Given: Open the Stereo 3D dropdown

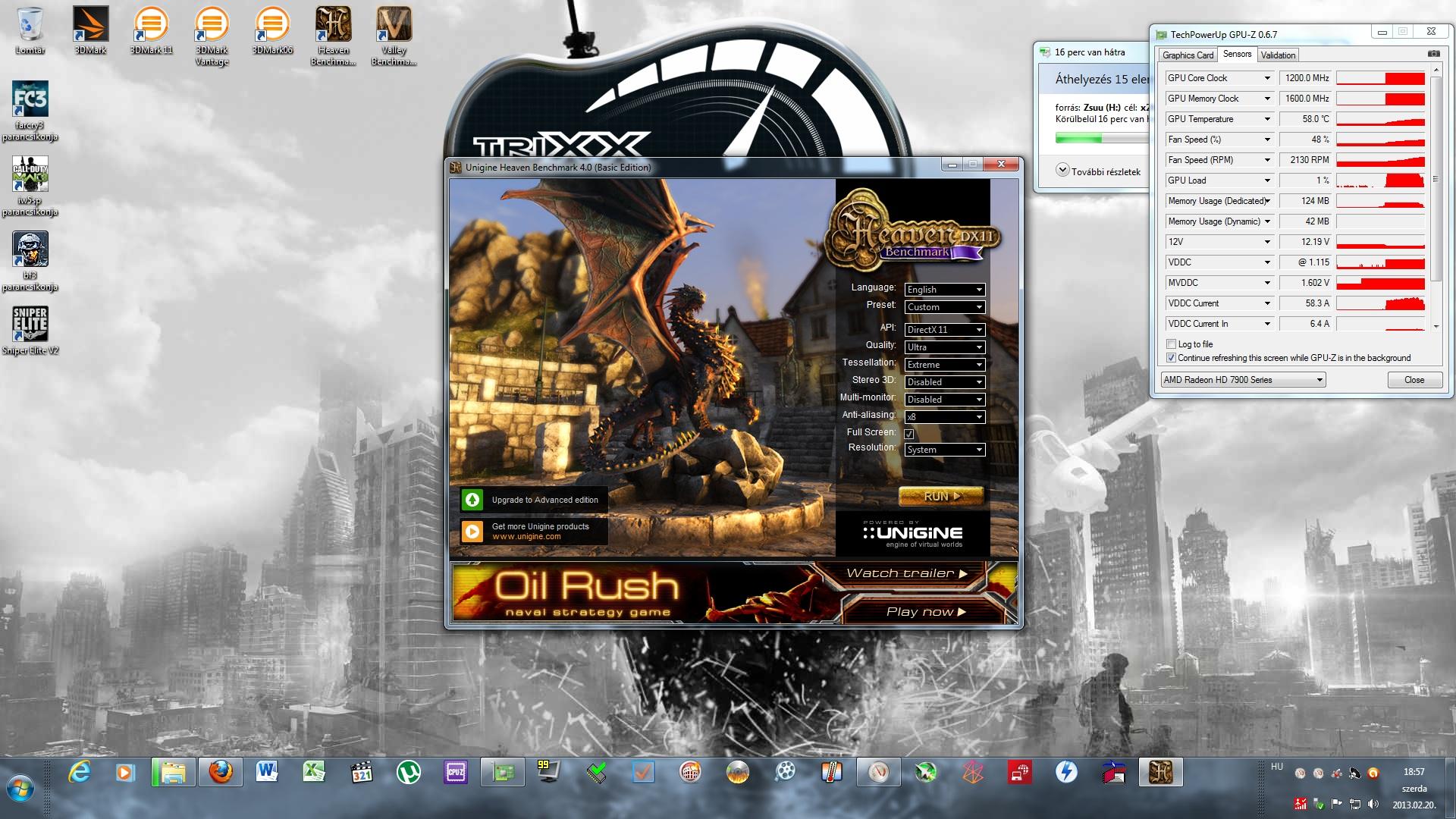Looking at the screenshot, I should pos(944,382).
